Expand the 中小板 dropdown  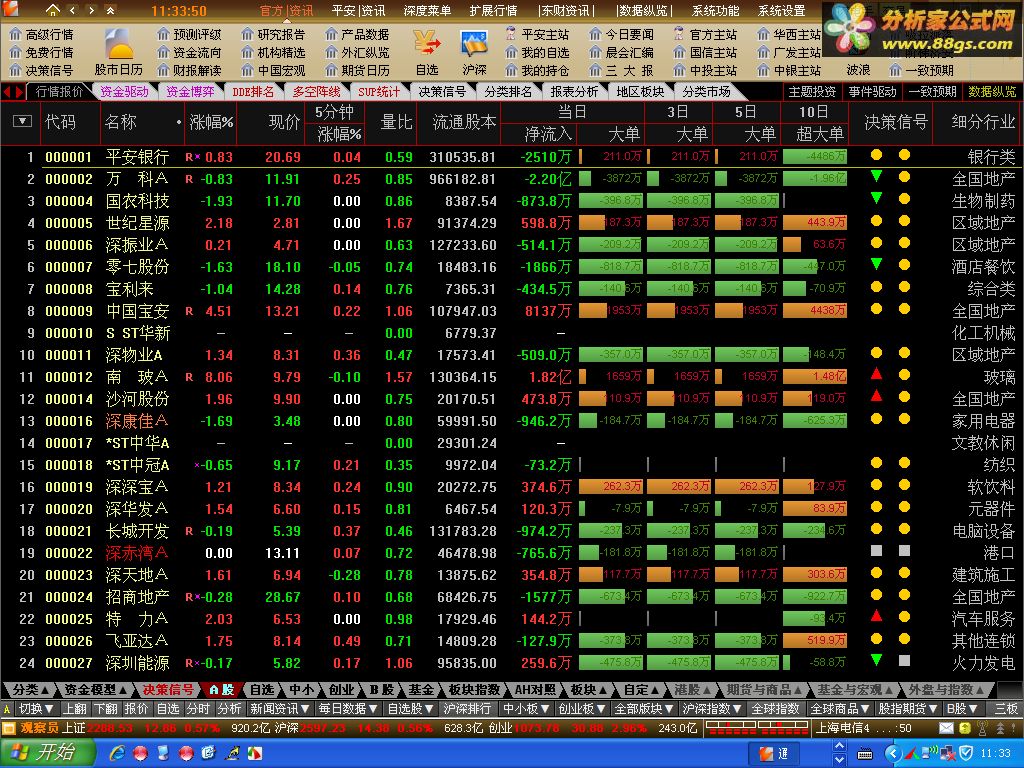[526, 709]
